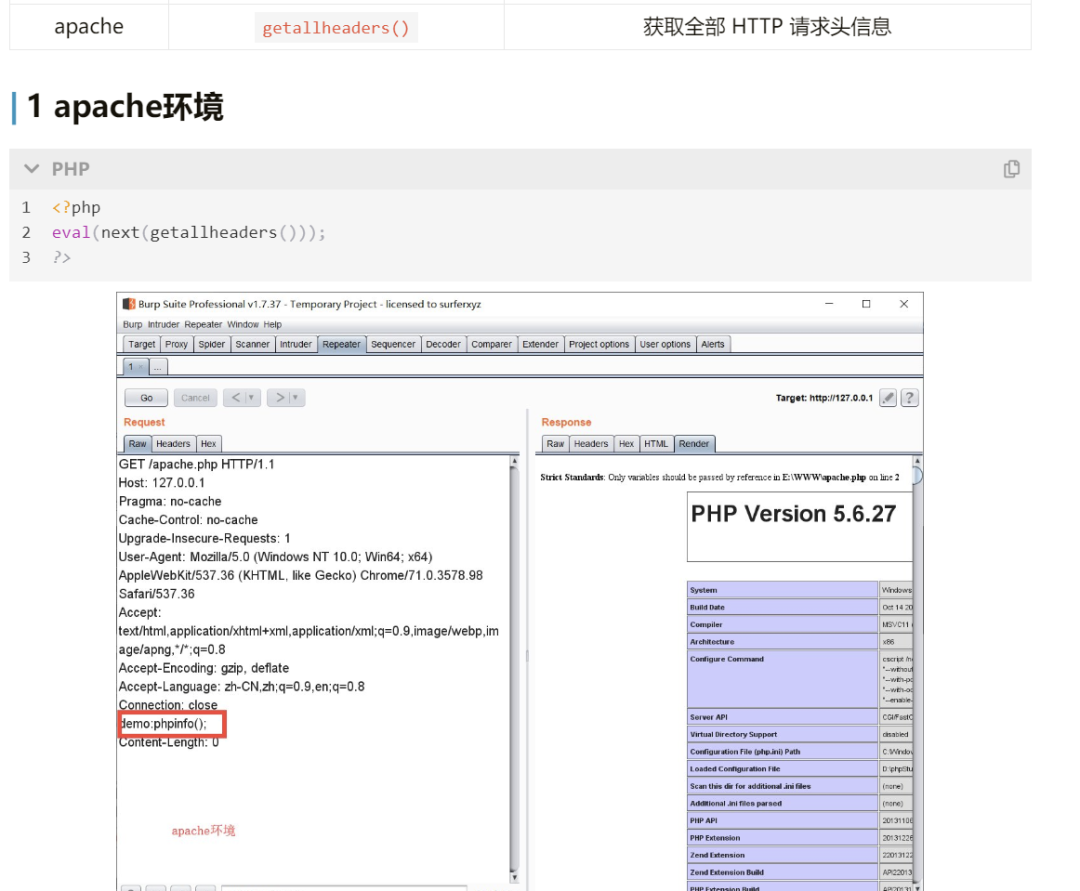Open the Repeater menu in menu bar
Screen dimensions: 1080x891
click(203, 324)
